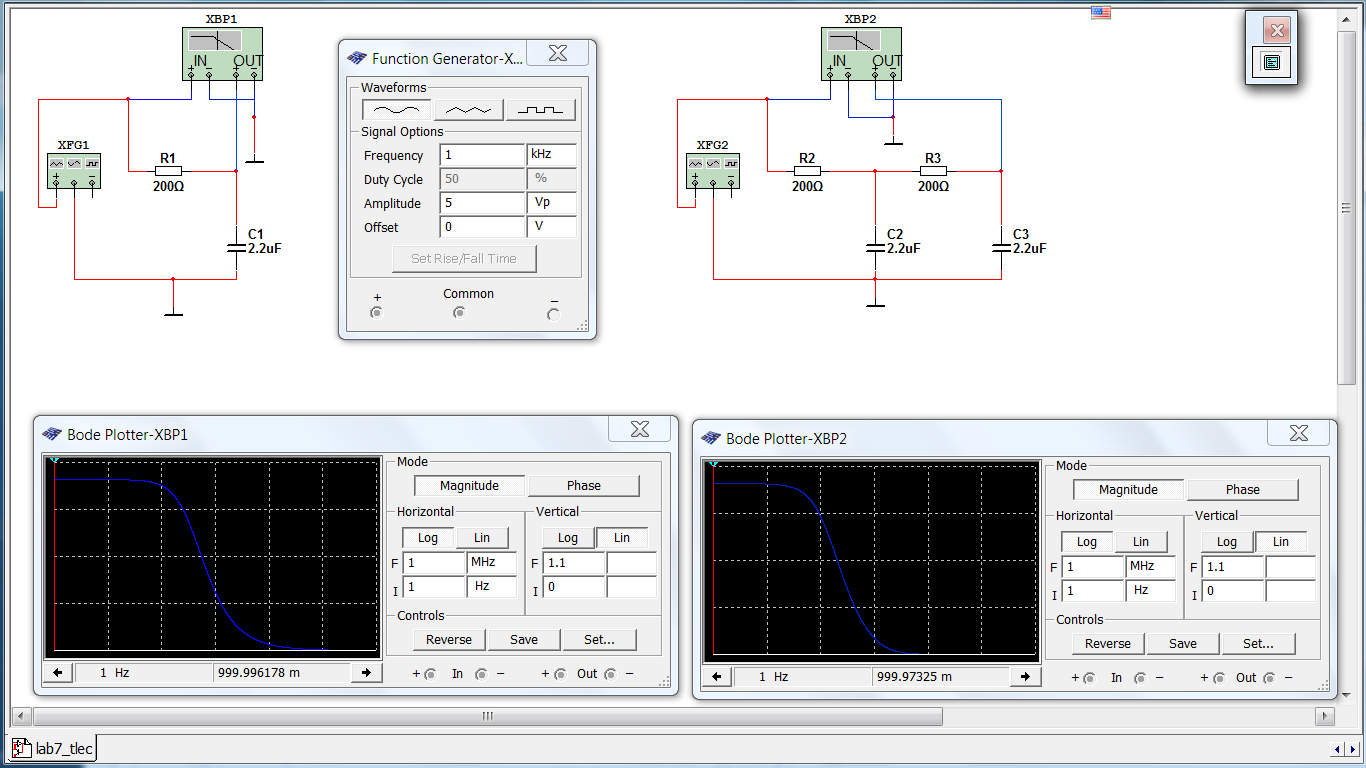Screen dimensions: 1366x768
Task: Open the Amplitude unit Vp dropdown
Action: [552, 203]
